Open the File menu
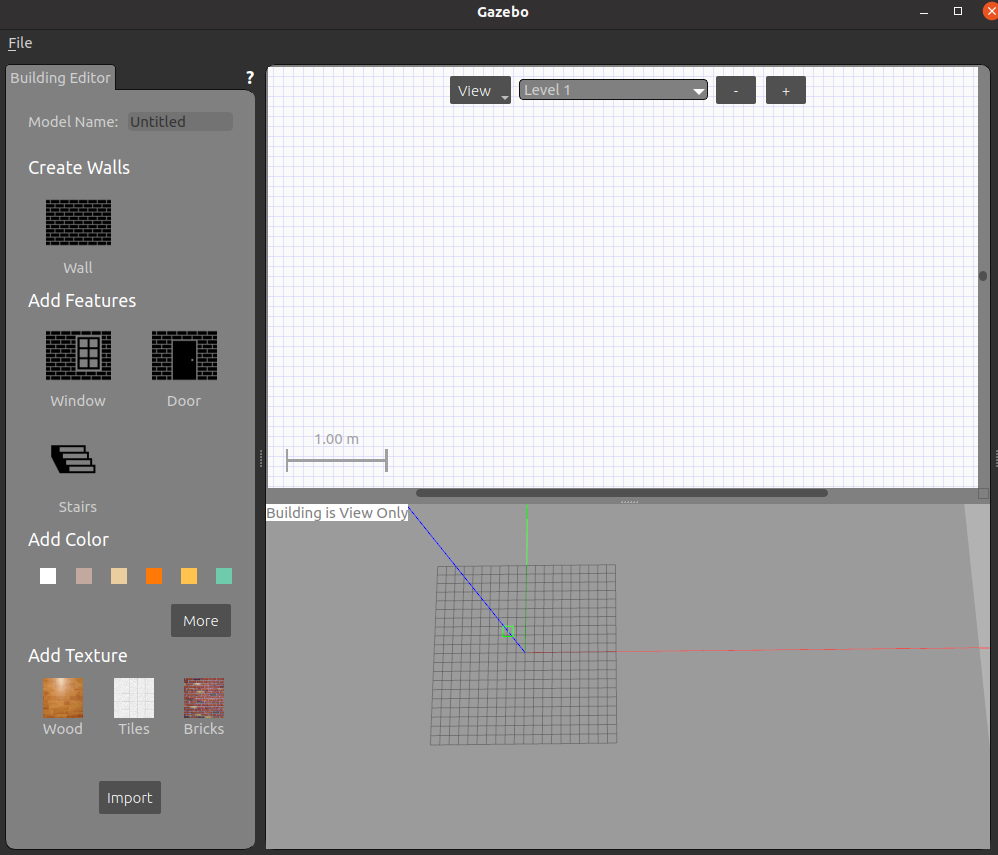This screenshot has height=855, width=998. click(x=20, y=43)
